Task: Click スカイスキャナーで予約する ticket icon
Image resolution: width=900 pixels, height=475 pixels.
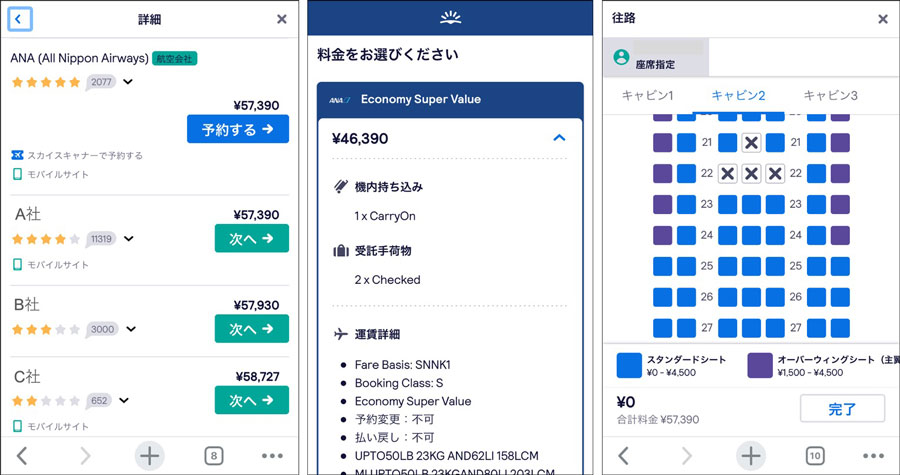Action: click(17, 155)
